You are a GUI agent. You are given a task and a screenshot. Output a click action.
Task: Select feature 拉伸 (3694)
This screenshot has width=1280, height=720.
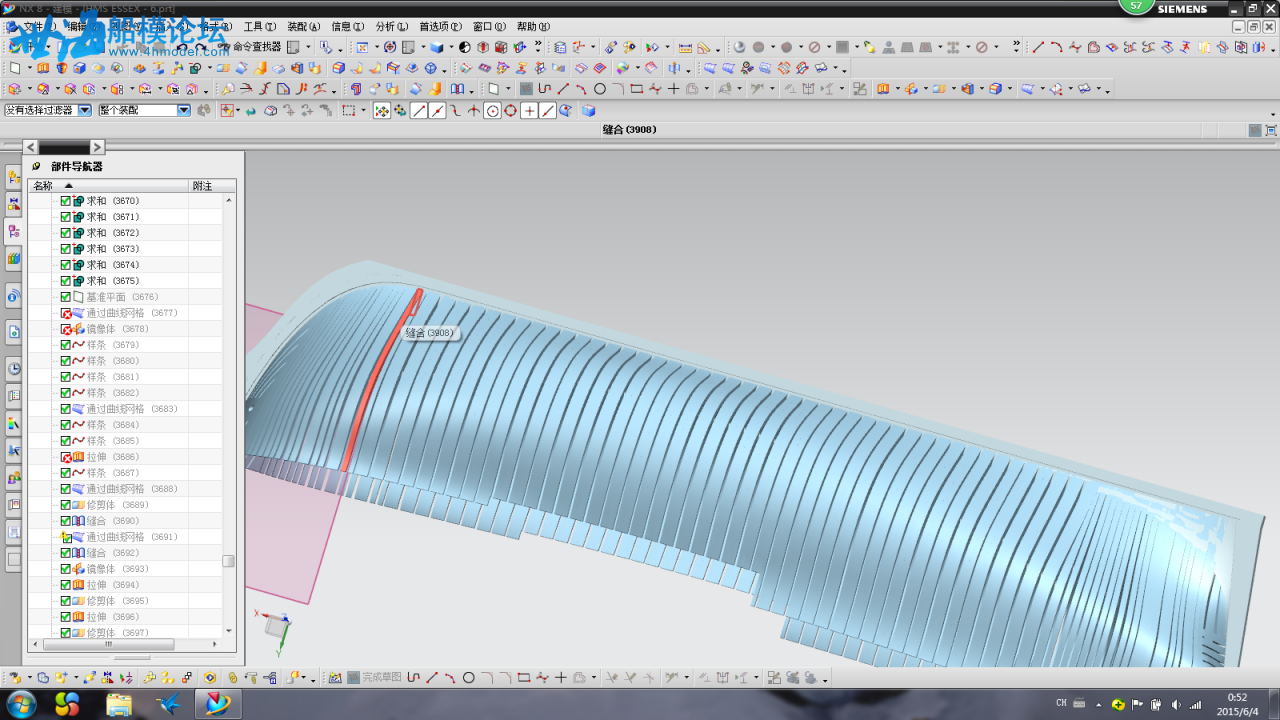click(x=112, y=585)
